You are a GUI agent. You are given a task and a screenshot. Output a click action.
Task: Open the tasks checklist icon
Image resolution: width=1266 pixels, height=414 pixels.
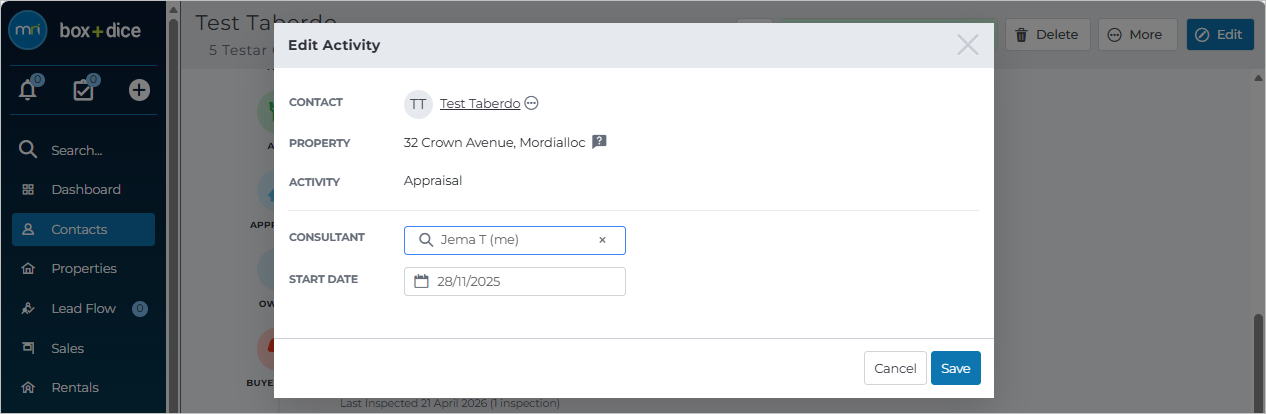click(84, 90)
